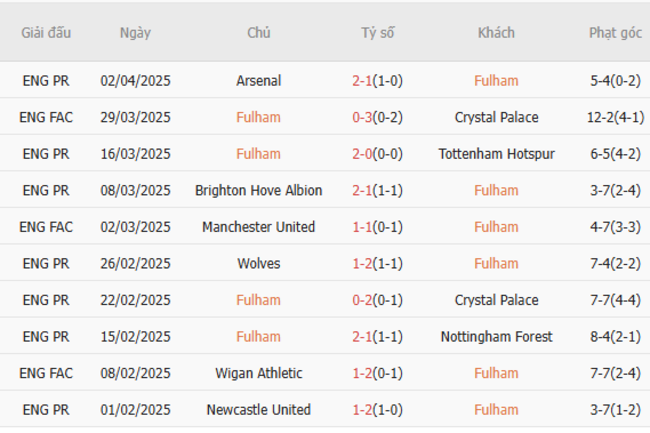Open the Wolves team link
Viewport: 650px width, 433px height.
click(x=259, y=264)
